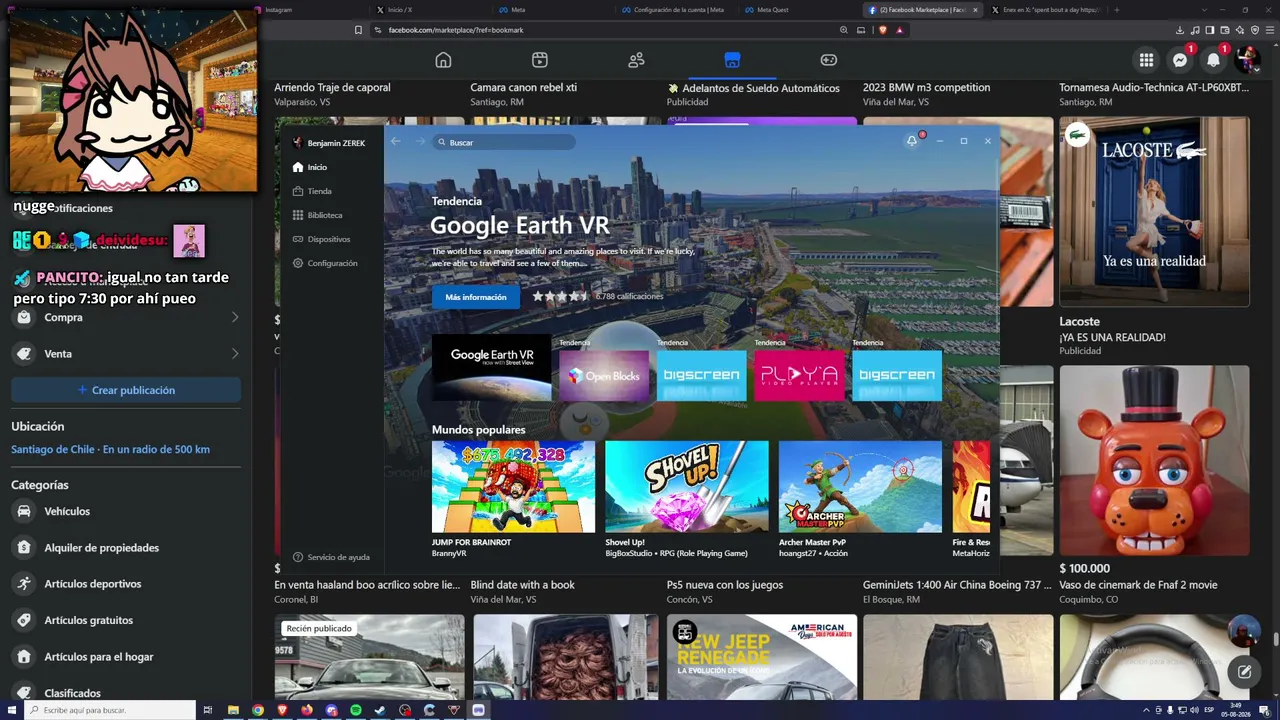Open File Explorer from the taskbar
This screenshot has height=720, width=1280.
pos(233,710)
